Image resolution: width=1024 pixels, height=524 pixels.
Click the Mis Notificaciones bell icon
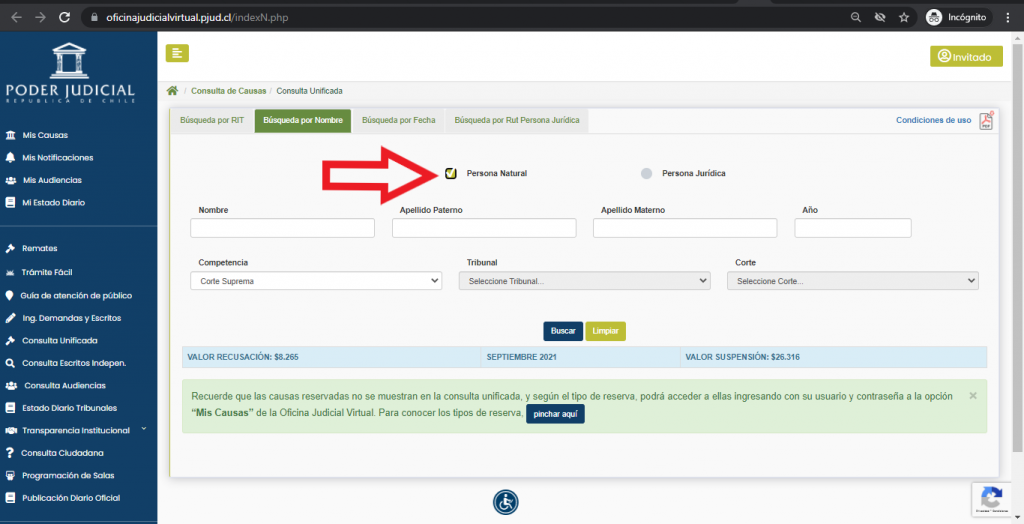click(10, 157)
